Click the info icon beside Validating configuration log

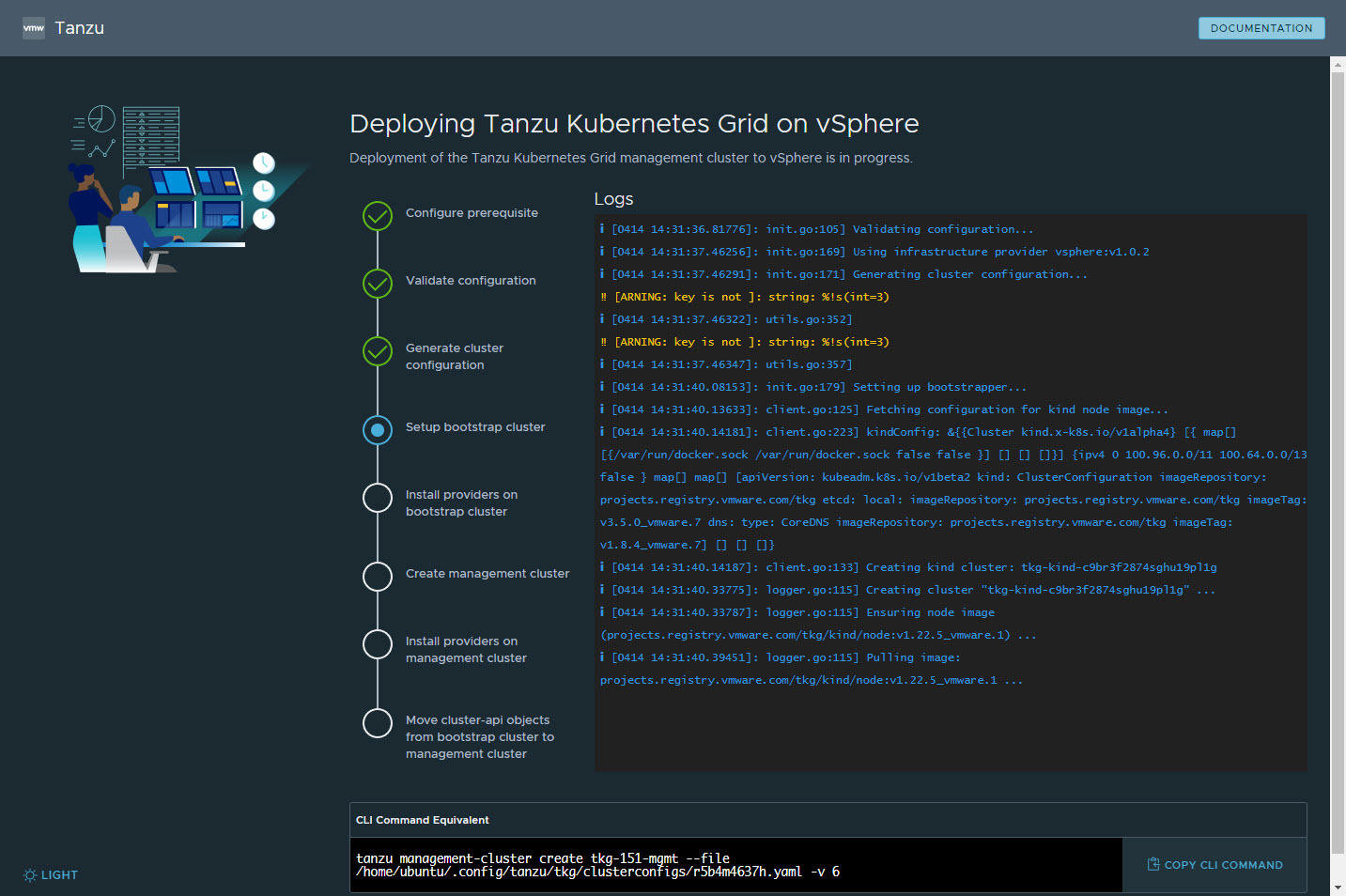click(x=603, y=229)
